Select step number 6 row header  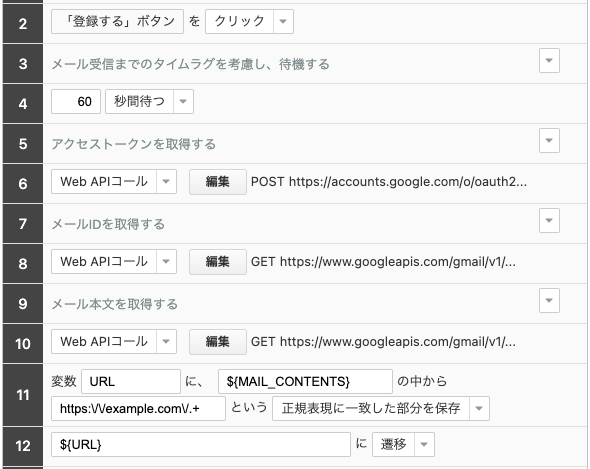(x=23, y=184)
